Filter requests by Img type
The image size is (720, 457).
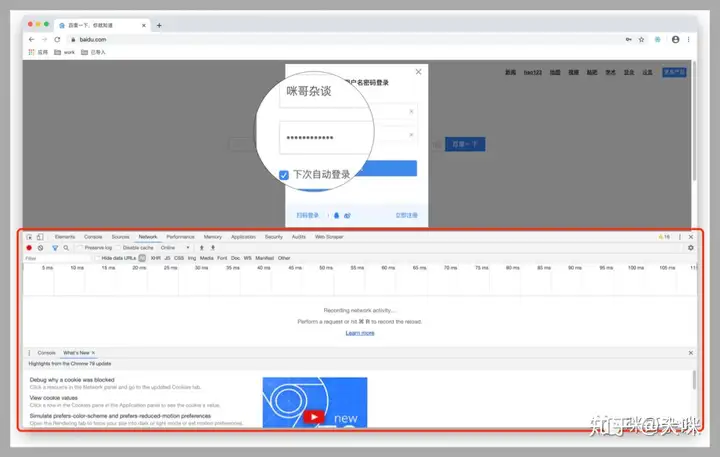click(x=192, y=258)
